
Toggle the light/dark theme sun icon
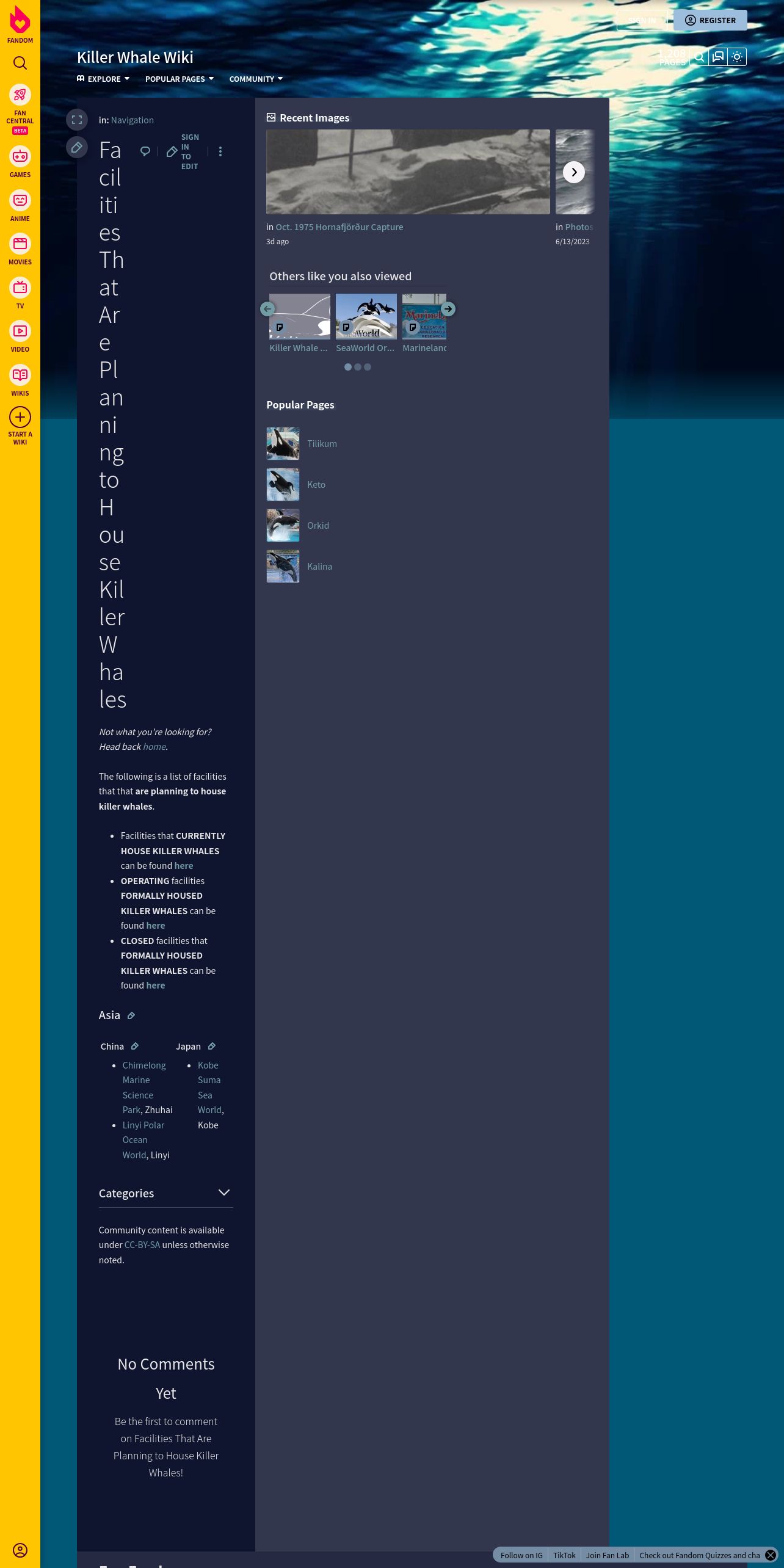[x=738, y=57]
